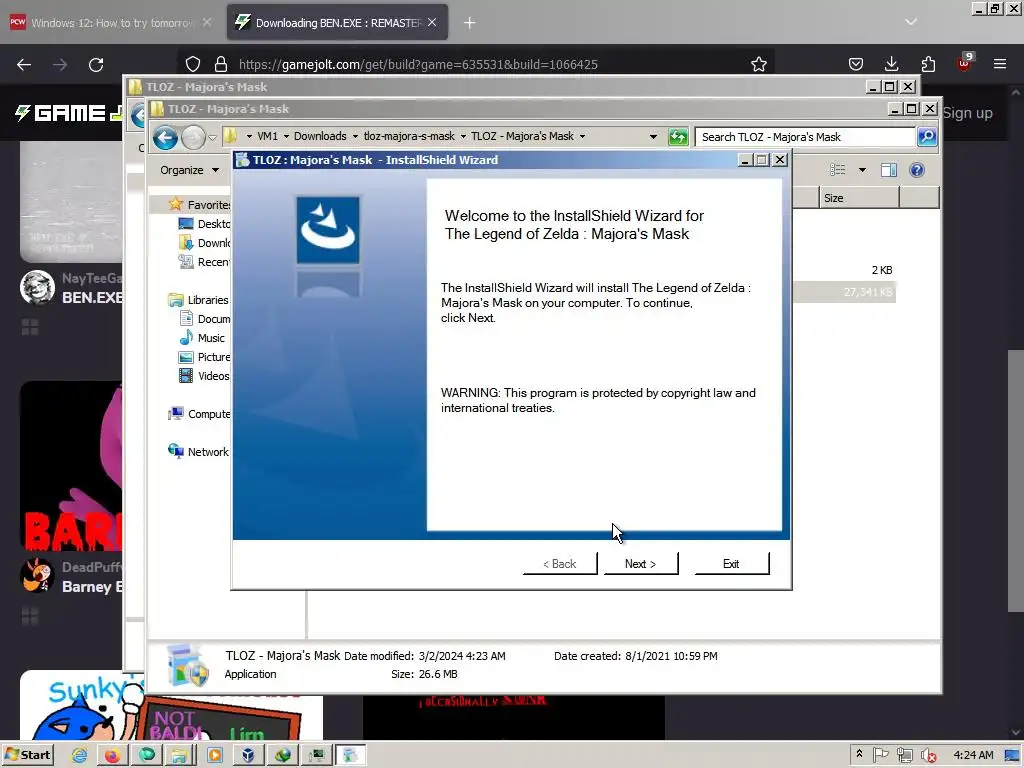Screen dimensions: 1024x768
Task: Select Downloads in the navigation pane
Action: (204, 243)
